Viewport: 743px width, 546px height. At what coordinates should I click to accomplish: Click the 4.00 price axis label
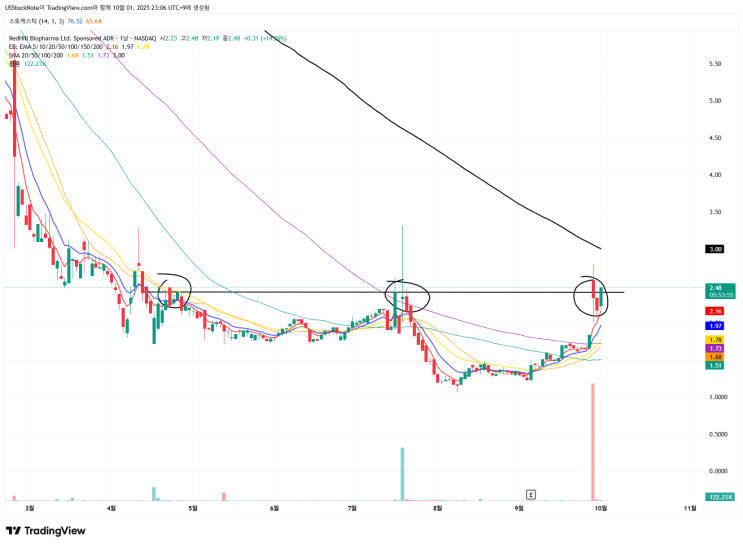pyautogui.click(x=715, y=174)
